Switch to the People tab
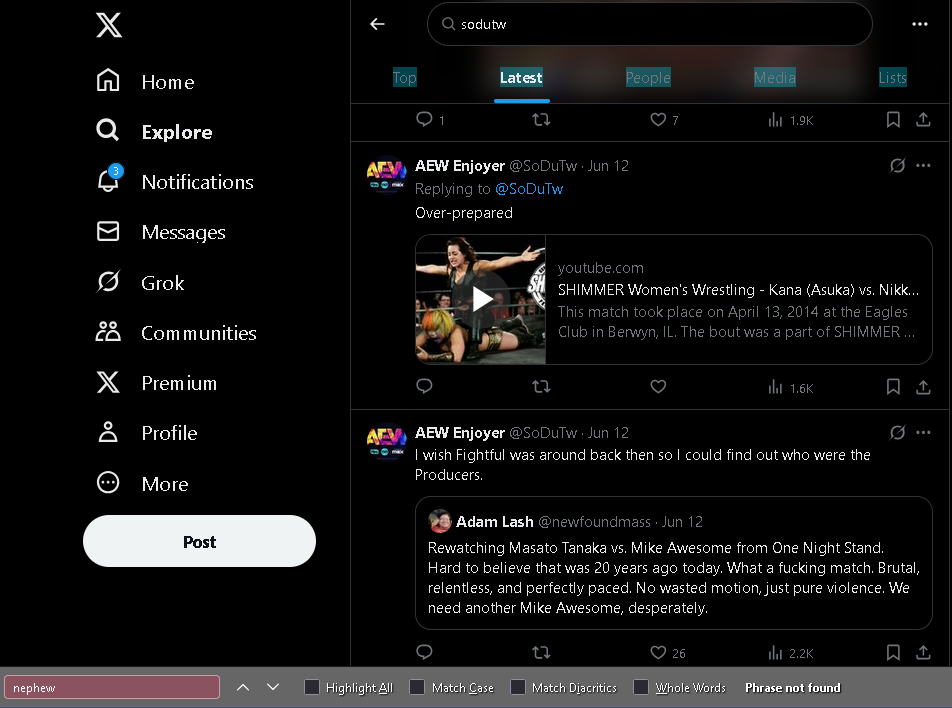Image resolution: width=952 pixels, height=708 pixels. tap(648, 78)
